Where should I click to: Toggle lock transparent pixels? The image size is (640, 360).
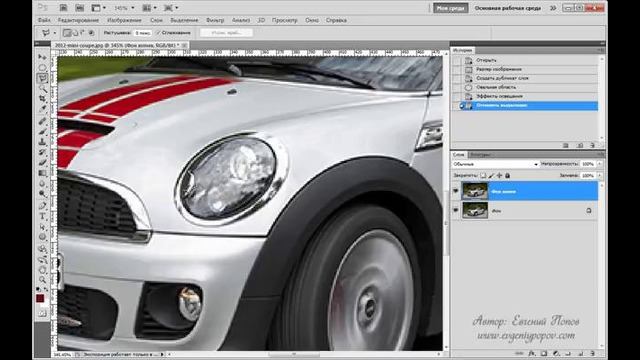coord(483,176)
